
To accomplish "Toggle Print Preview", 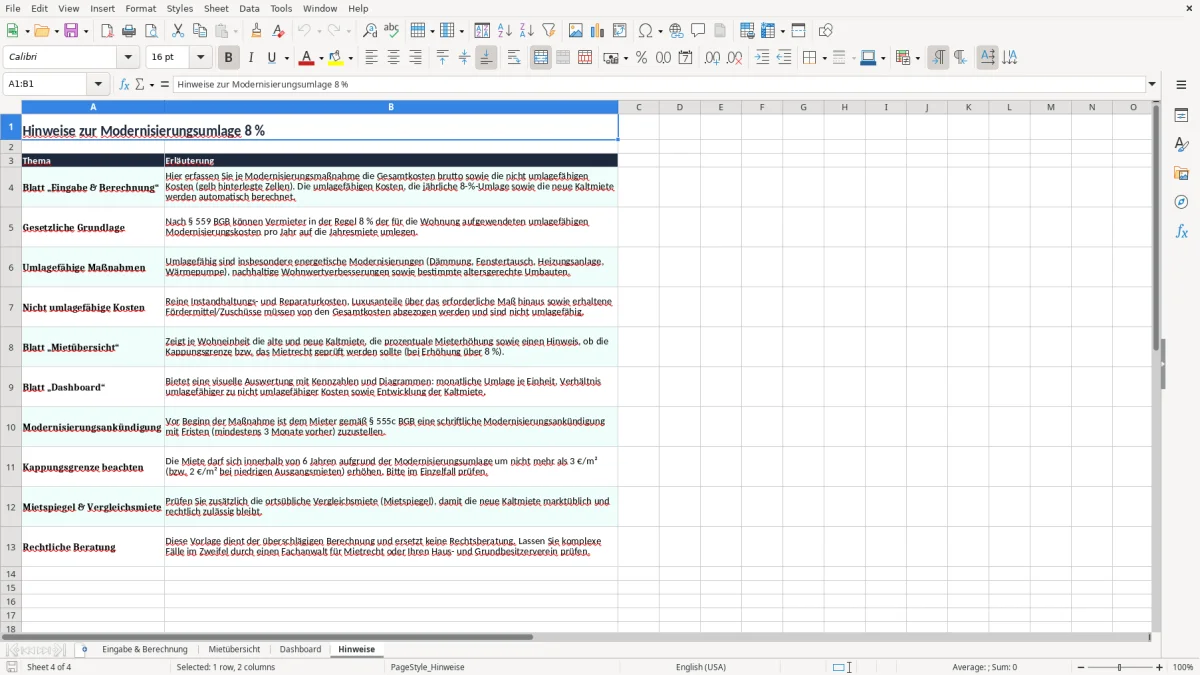I will point(151,31).
